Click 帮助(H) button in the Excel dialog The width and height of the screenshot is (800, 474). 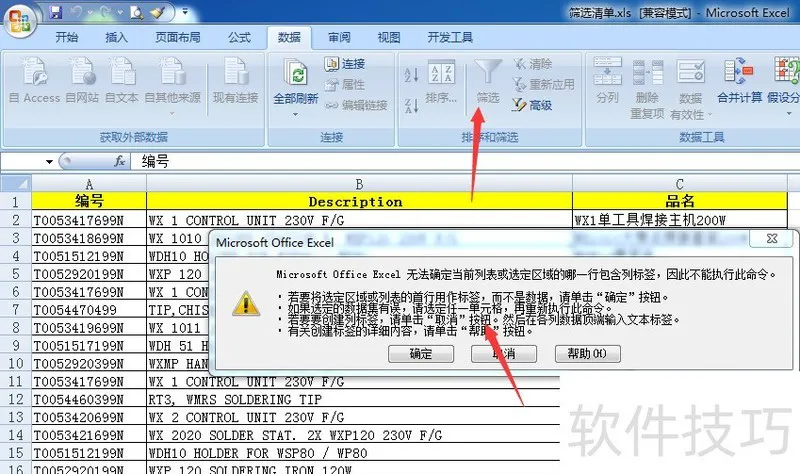tap(587, 354)
